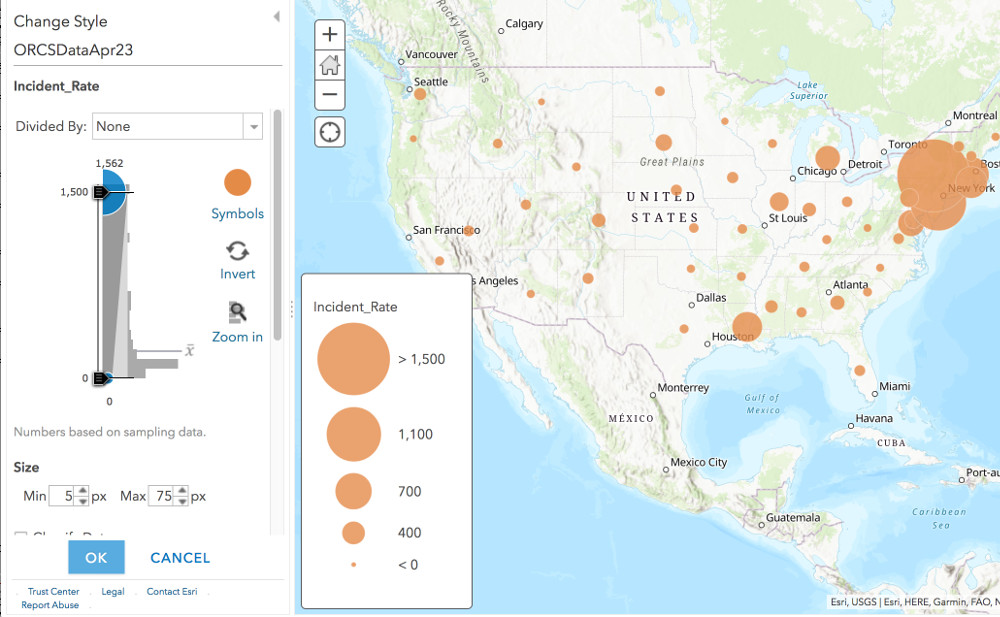
Task: Zoom out using the minus button
Action: 330,96
